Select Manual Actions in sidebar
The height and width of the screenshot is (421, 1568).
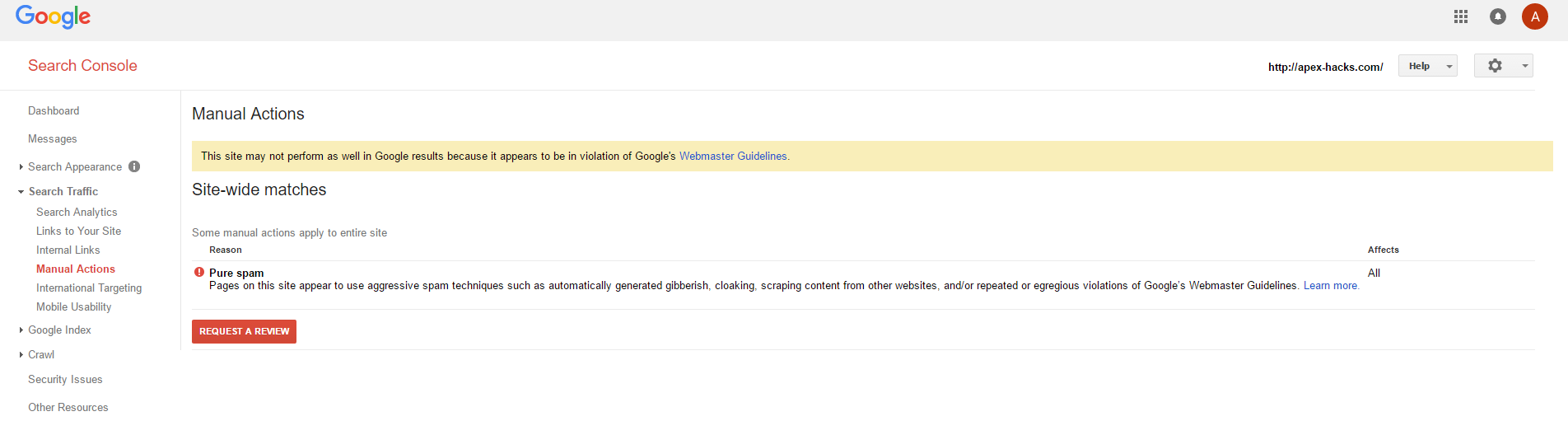coord(76,269)
